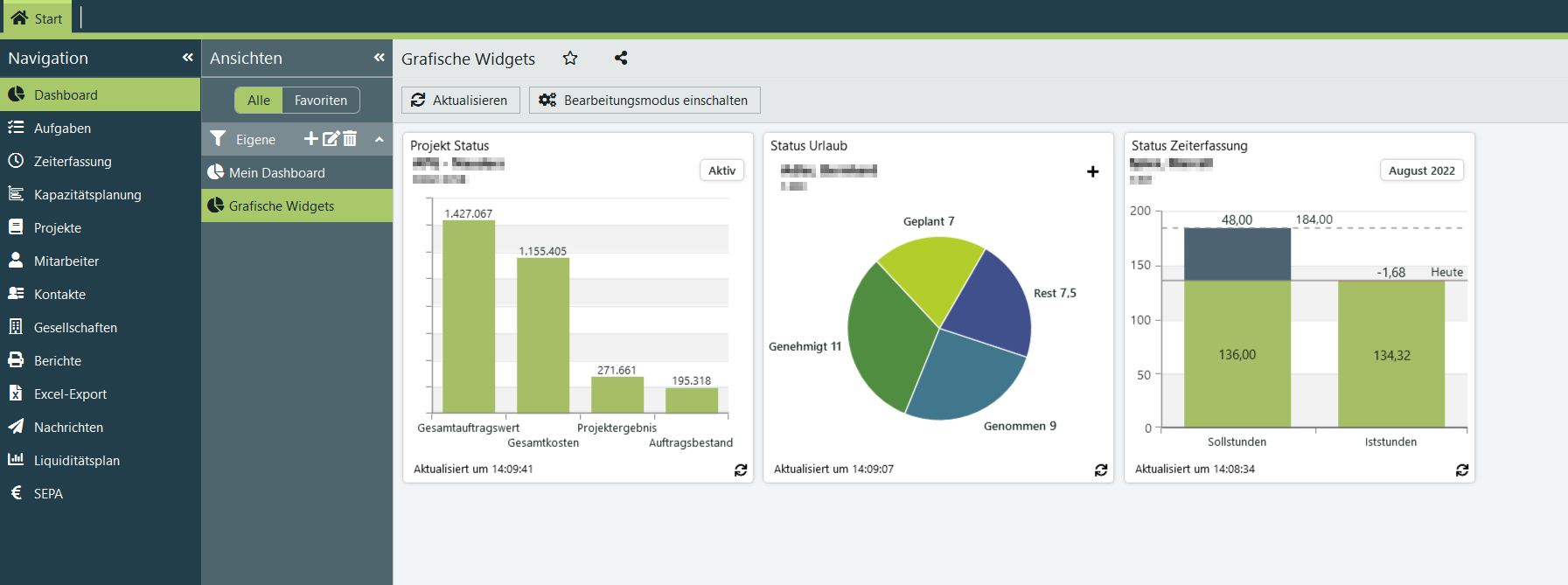The height and width of the screenshot is (585, 1568).
Task: Click the star favorite icon
Action: tap(570, 59)
